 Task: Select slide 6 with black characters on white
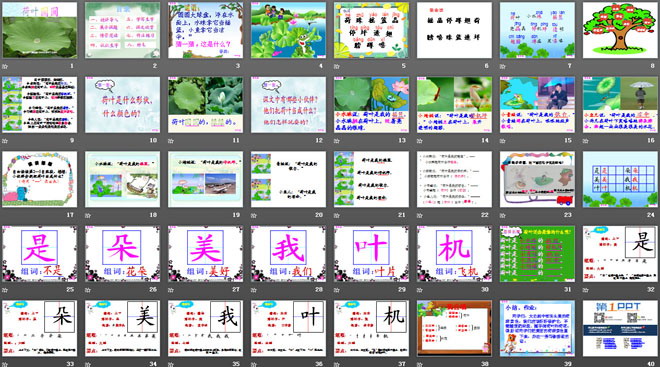(x=454, y=30)
